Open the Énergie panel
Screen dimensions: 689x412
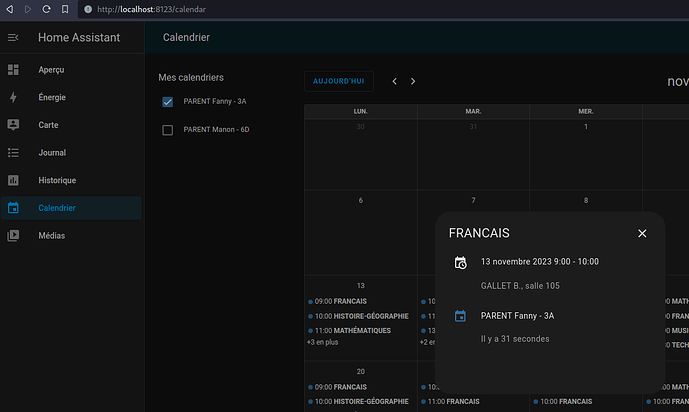click(x=51, y=97)
